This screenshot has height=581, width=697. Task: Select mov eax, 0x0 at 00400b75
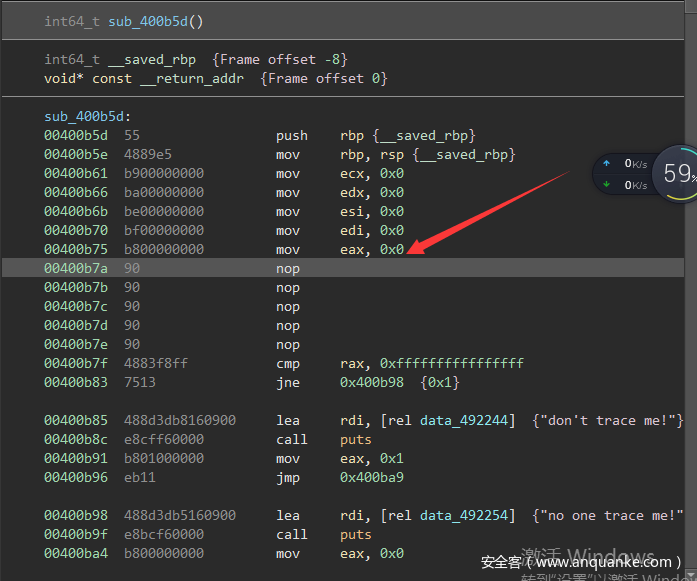click(x=340, y=250)
